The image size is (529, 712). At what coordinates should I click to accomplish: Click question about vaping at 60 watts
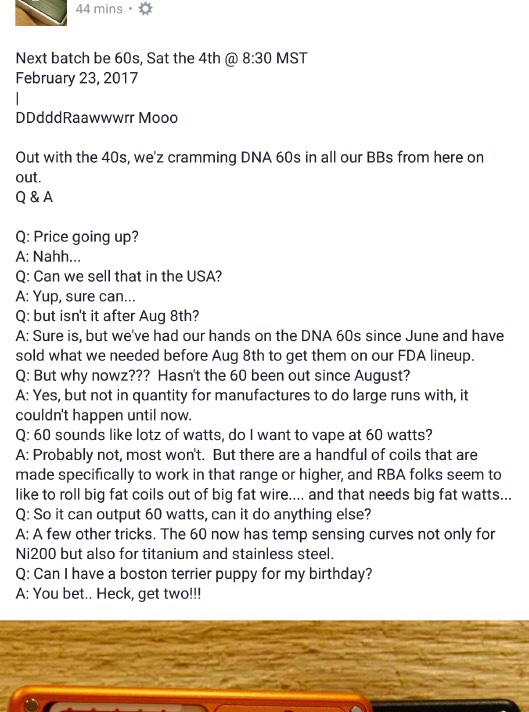click(x=224, y=435)
